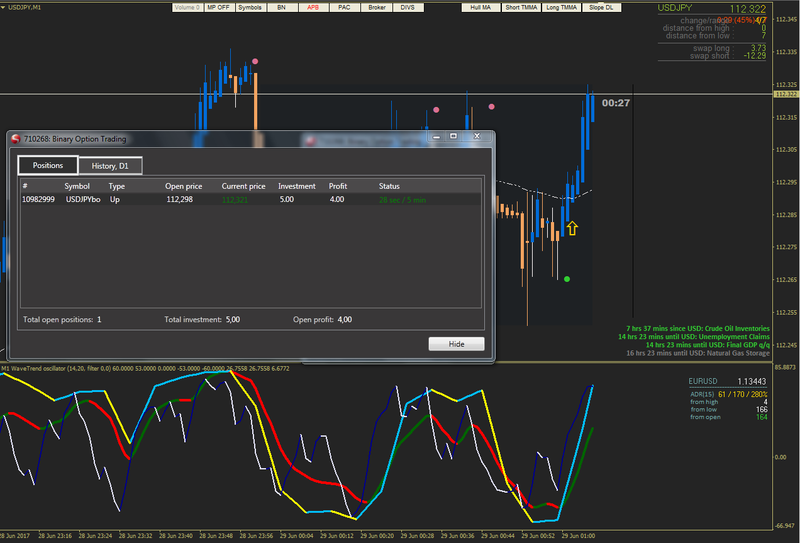Click the BN toolbar button

pyautogui.click(x=282, y=7)
